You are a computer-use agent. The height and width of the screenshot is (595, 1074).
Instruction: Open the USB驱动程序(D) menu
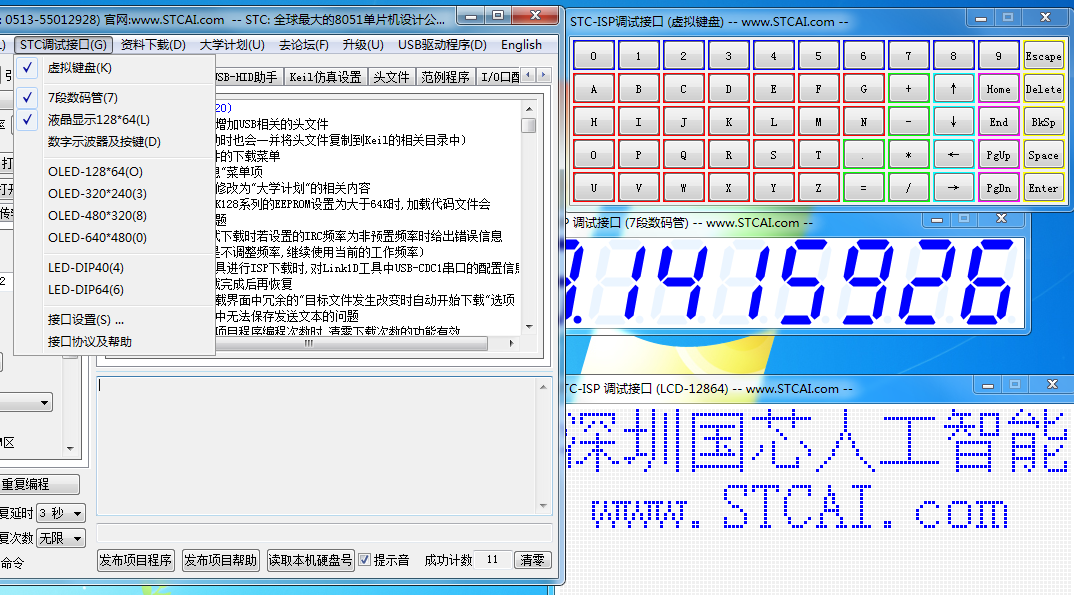click(x=442, y=45)
